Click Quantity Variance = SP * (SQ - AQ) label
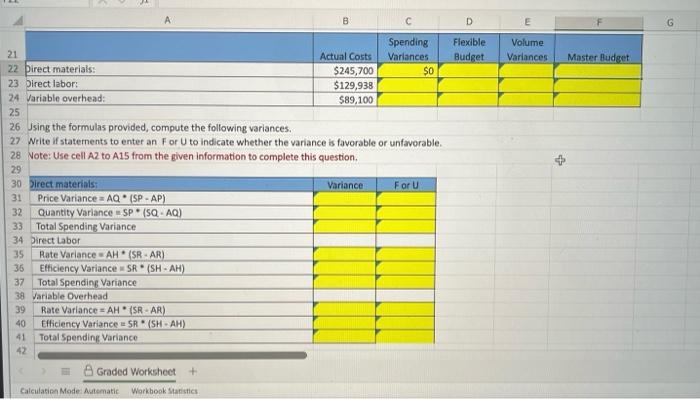The width and height of the screenshot is (700, 399). 110,212
